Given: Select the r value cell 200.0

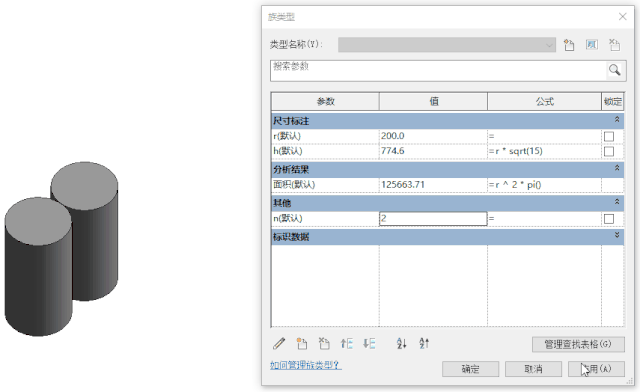Looking at the screenshot, I should tap(433, 136).
